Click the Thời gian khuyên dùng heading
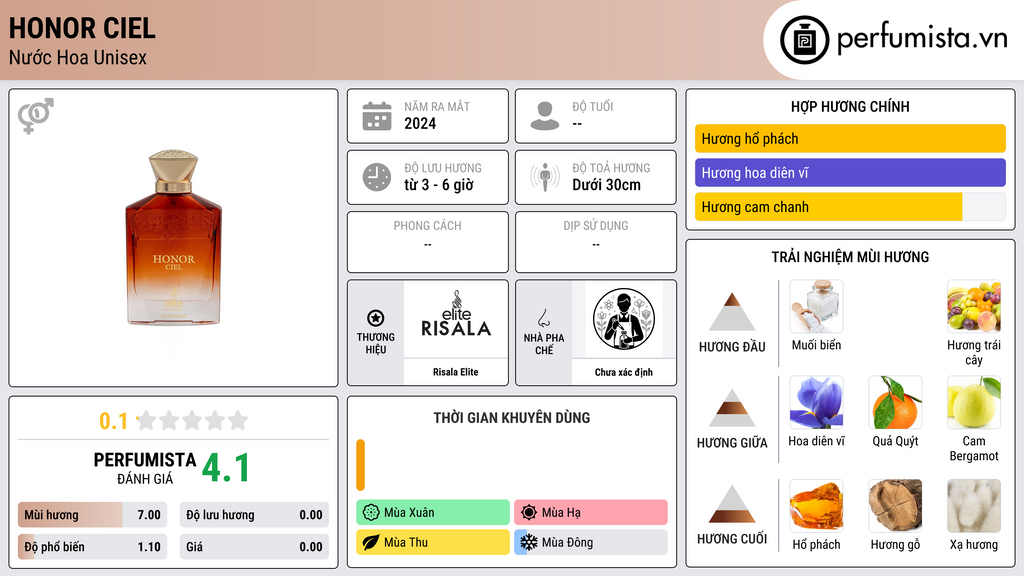The height and width of the screenshot is (576, 1024). click(512, 418)
